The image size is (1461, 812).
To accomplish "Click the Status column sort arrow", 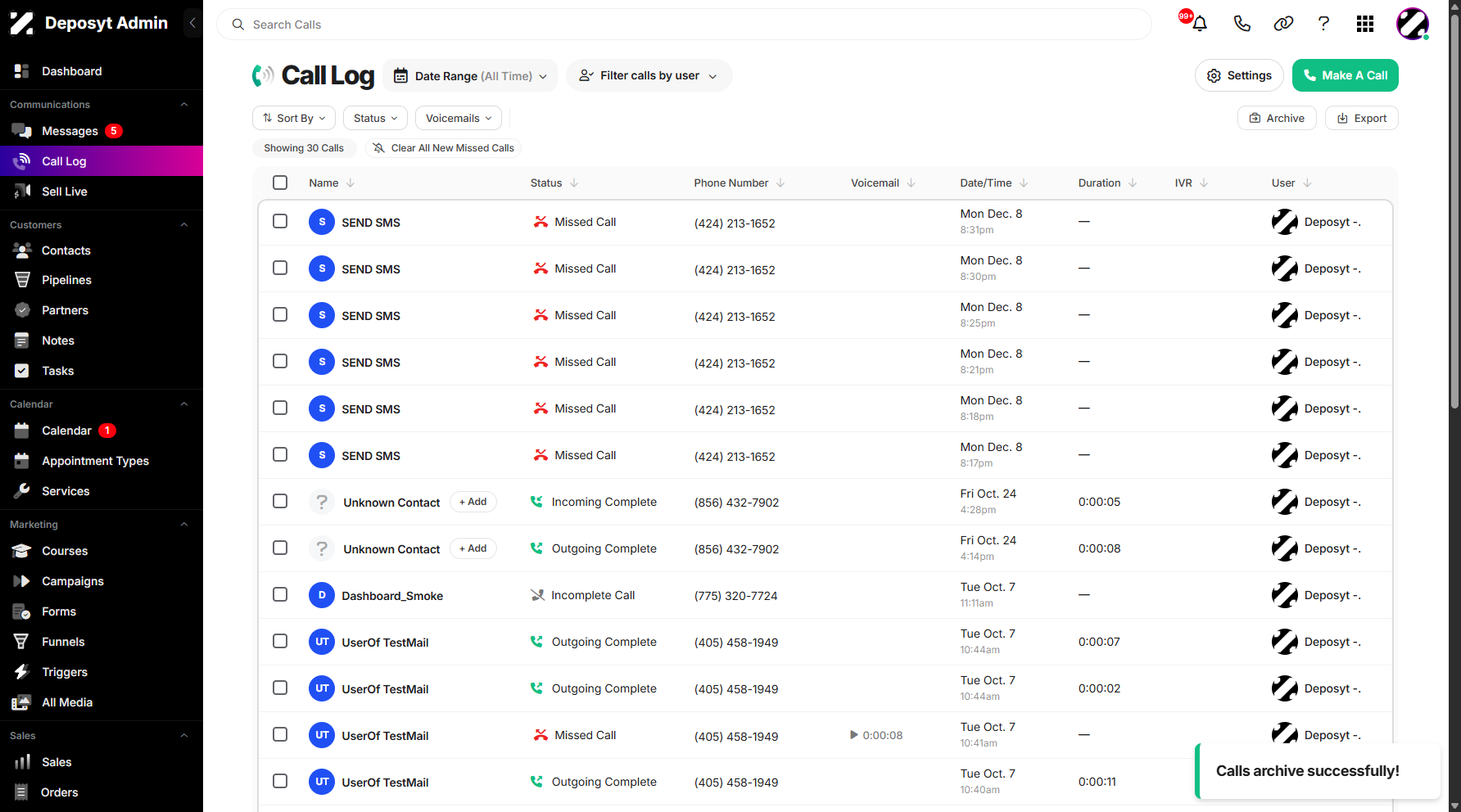I will pos(574,183).
